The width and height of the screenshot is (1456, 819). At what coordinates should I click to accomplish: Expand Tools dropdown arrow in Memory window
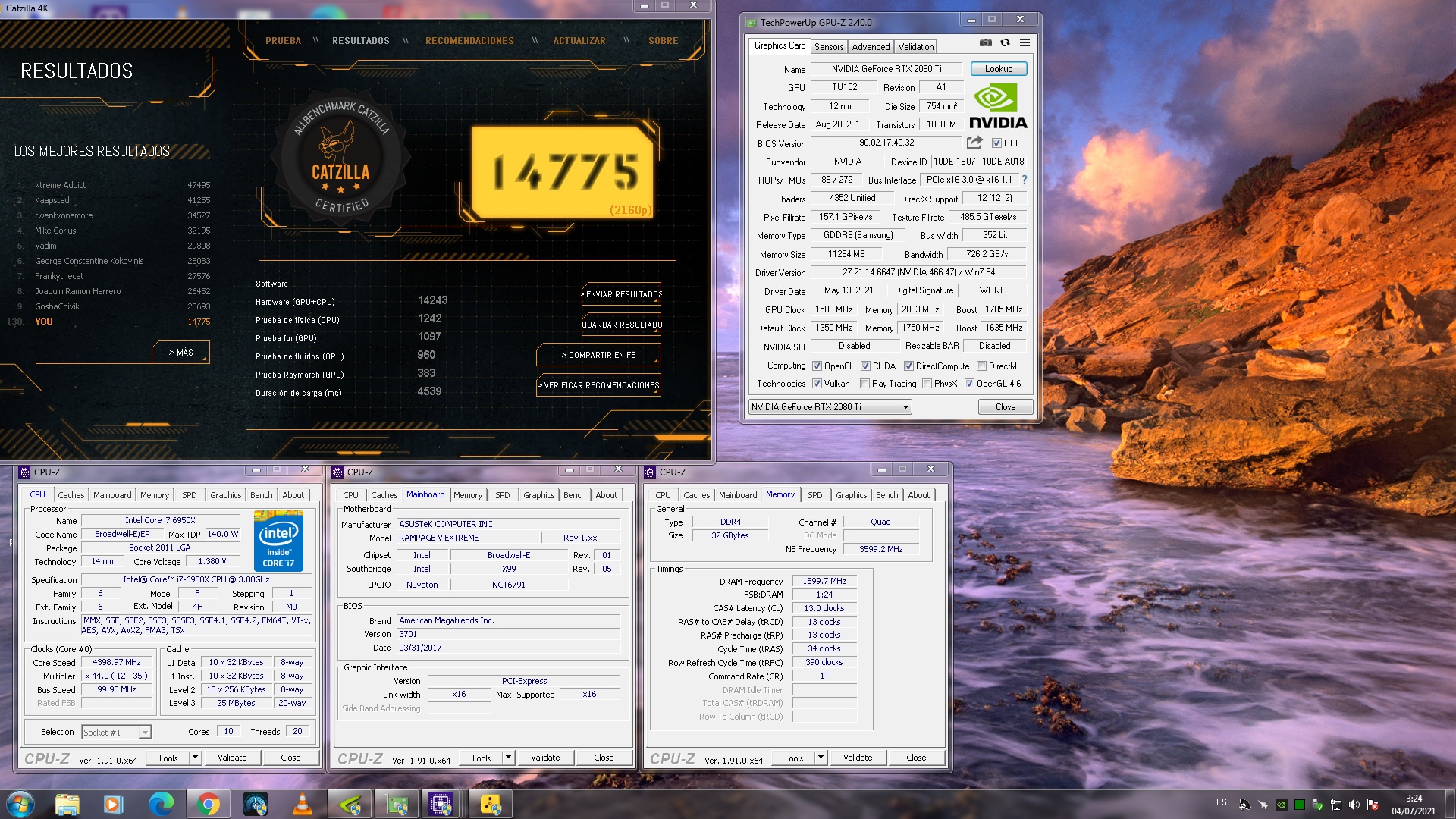pyautogui.click(x=821, y=758)
